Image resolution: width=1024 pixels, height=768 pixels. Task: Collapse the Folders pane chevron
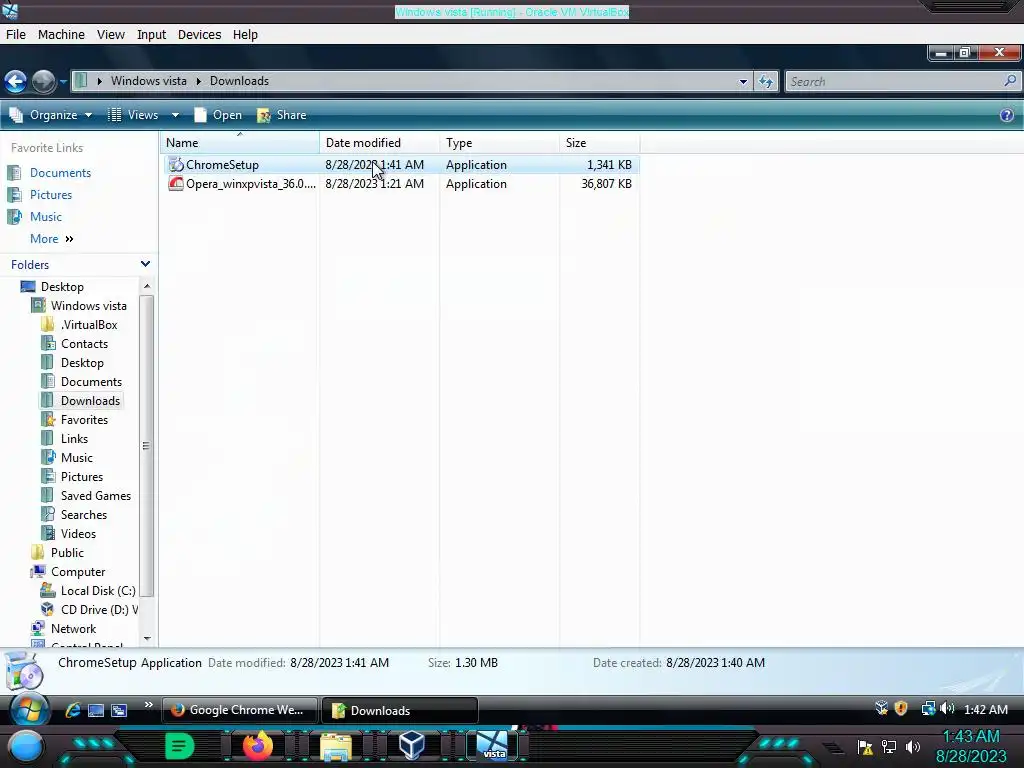pyautogui.click(x=145, y=264)
